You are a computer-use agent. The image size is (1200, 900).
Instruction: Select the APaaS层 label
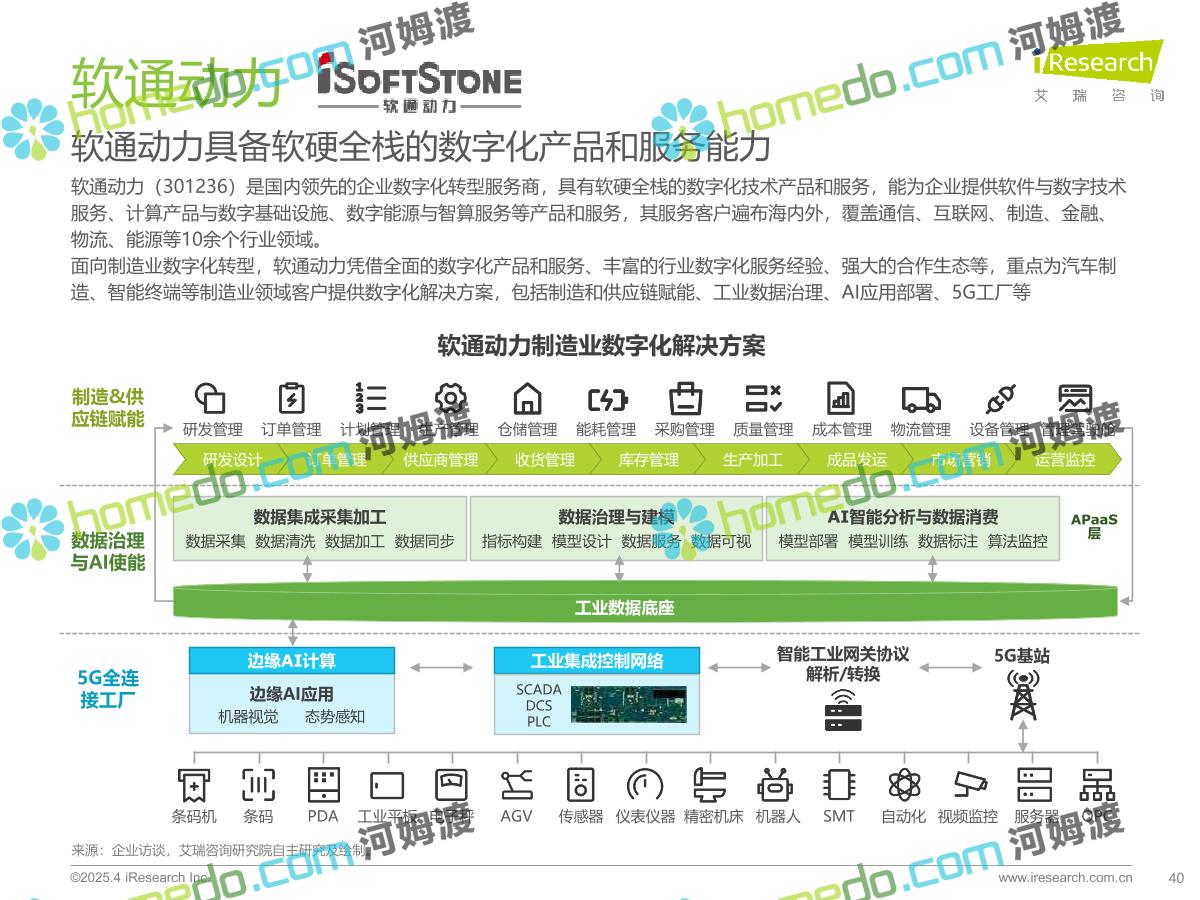pyautogui.click(x=1094, y=526)
